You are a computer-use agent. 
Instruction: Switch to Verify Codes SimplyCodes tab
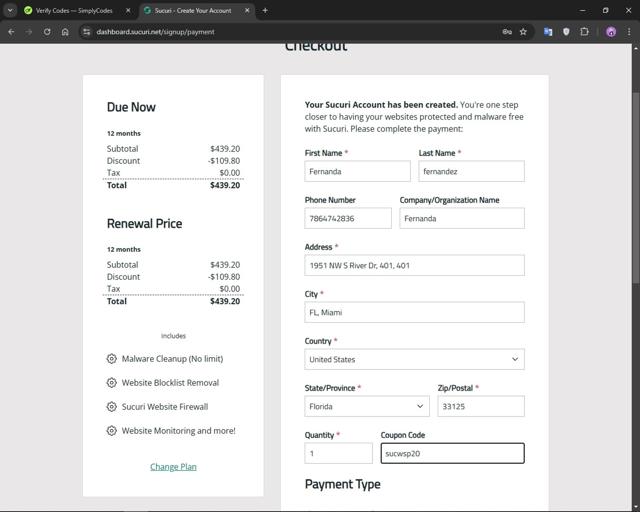(74, 11)
